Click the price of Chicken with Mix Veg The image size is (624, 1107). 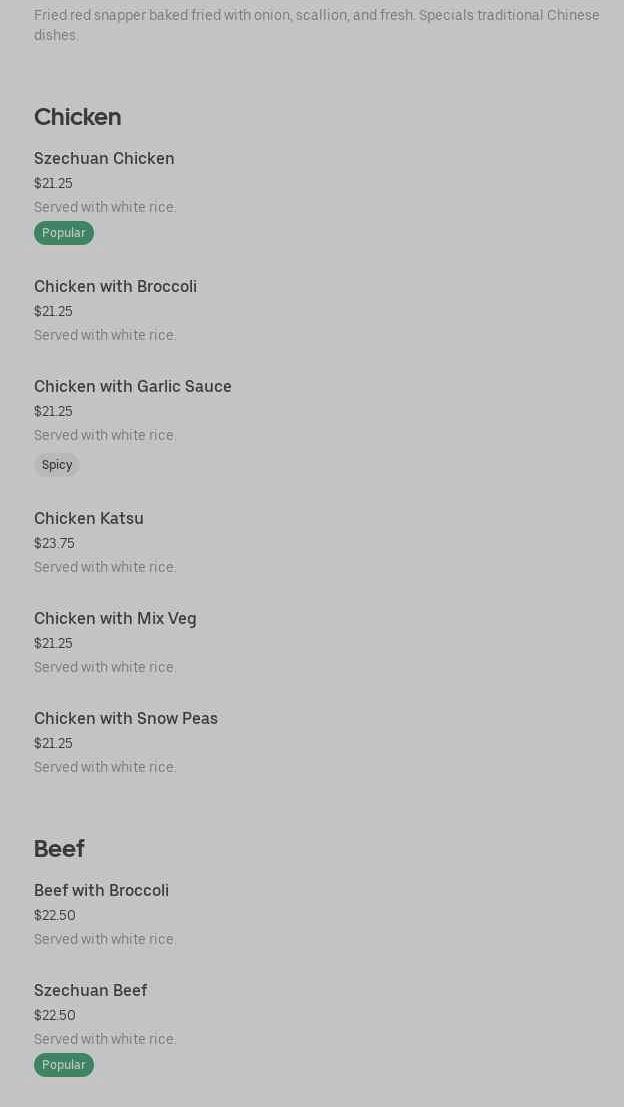click(x=53, y=643)
